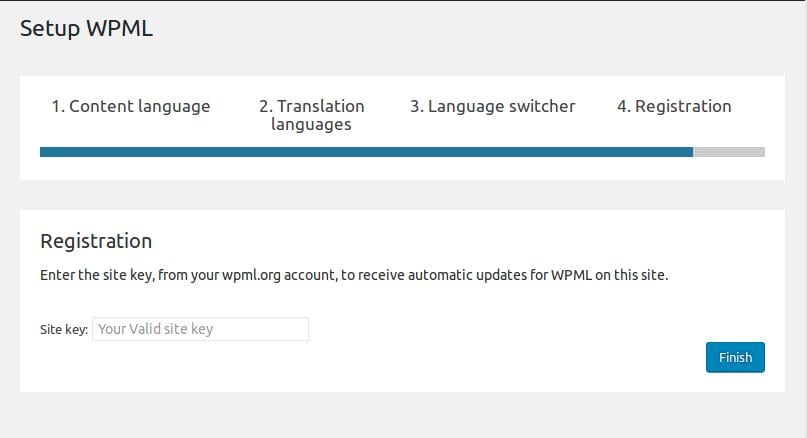The width and height of the screenshot is (807, 438).
Task: Click the number "1." before Content language
Action: point(58,106)
